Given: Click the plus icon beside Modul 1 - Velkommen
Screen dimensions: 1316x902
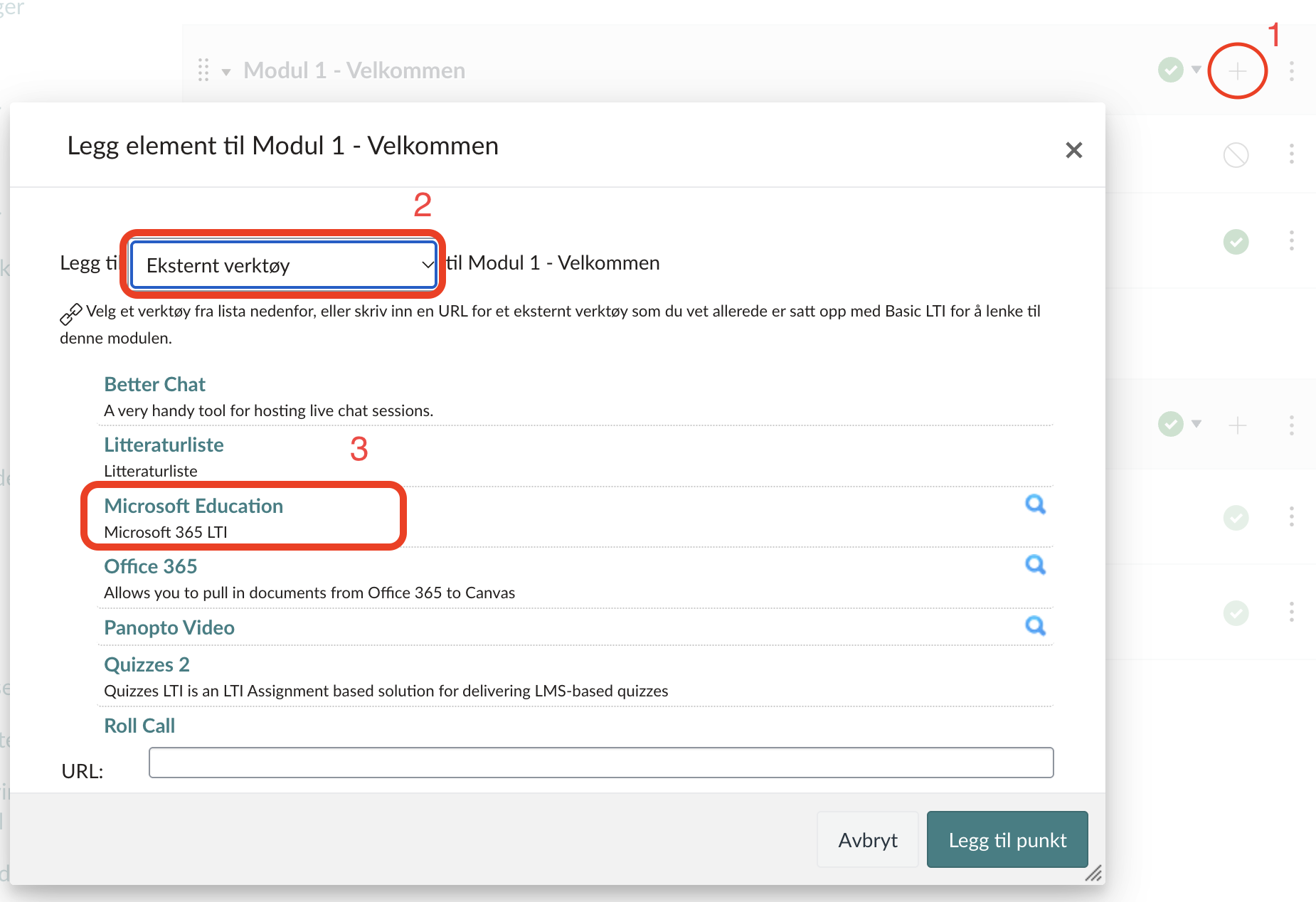Looking at the screenshot, I should 1238,70.
